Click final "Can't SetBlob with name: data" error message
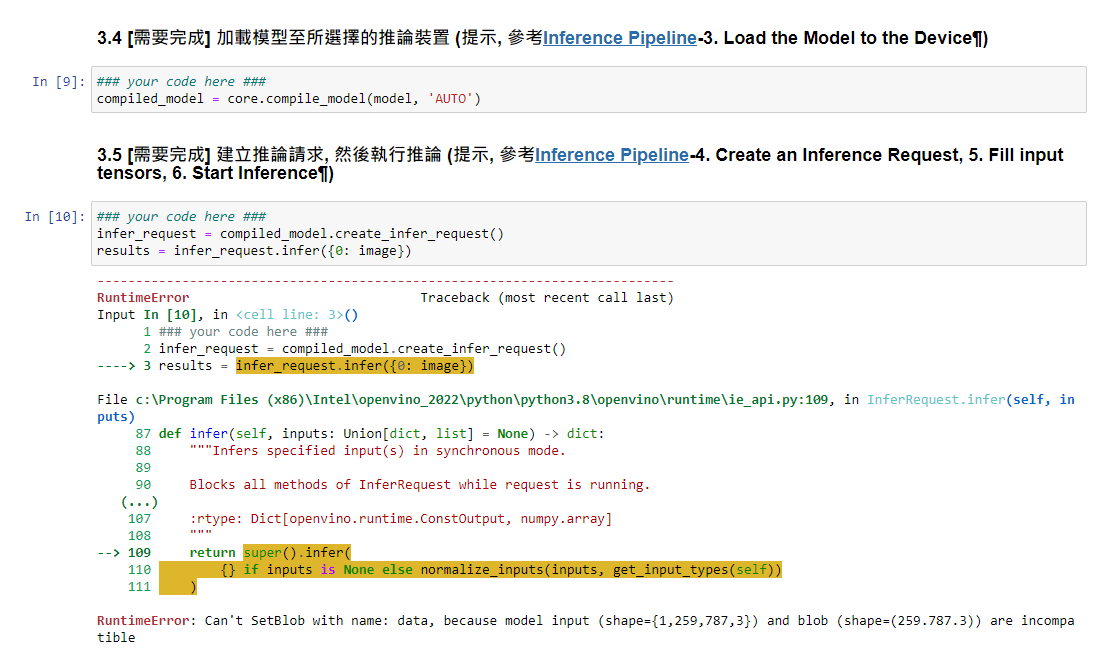Viewport: 1096px width, 658px height. pyautogui.click(x=586, y=629)
